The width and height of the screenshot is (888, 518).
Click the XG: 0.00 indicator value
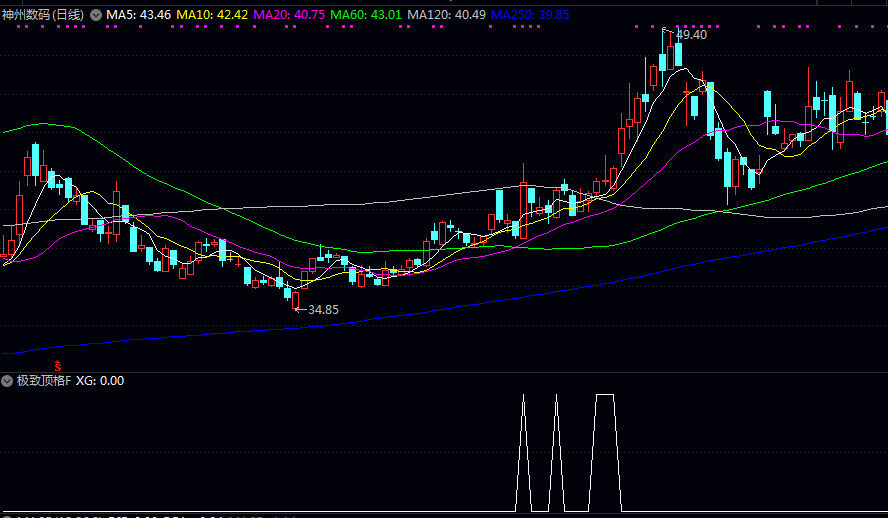[x=100, y=381]
